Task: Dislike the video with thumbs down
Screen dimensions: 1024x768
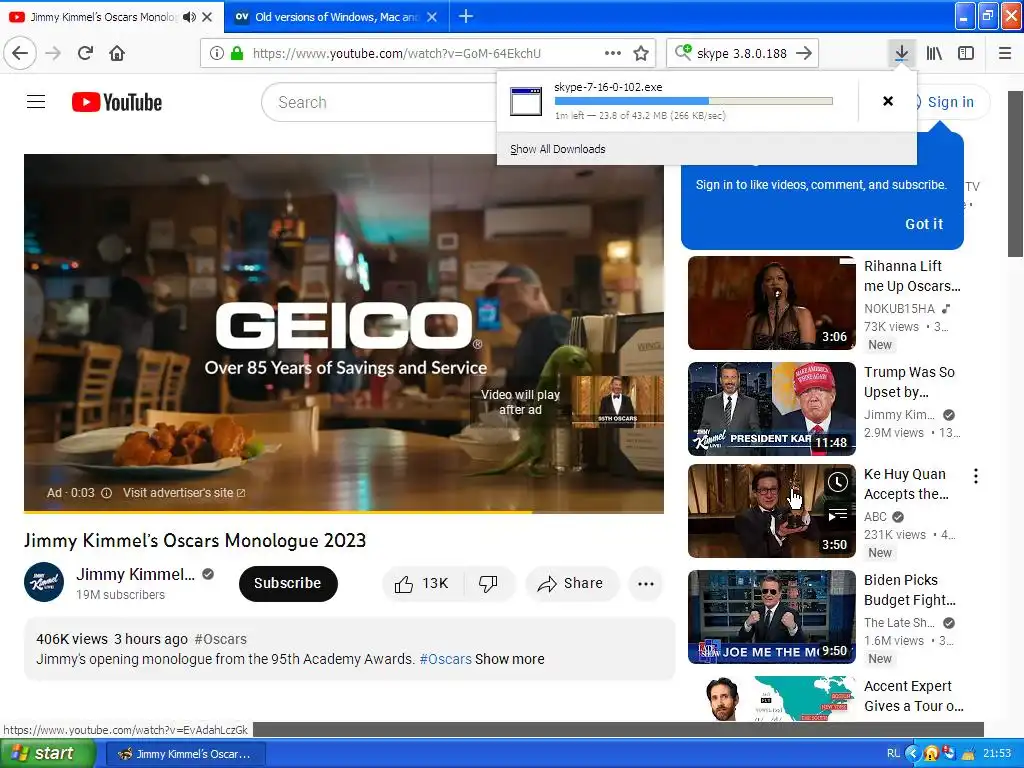Action: pyautogui.click(x=488, y=583)
